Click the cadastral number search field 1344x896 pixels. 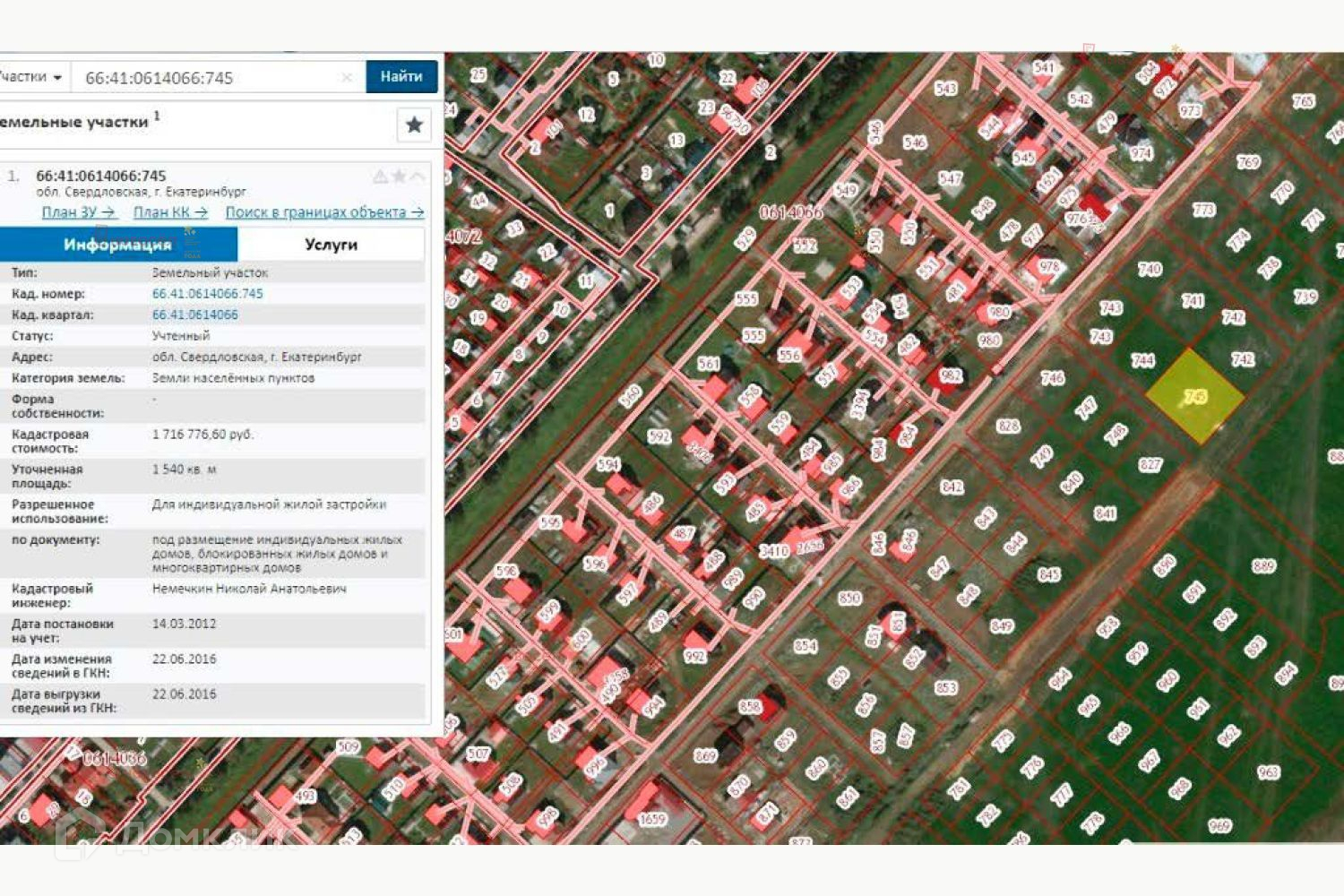(218, 78)
